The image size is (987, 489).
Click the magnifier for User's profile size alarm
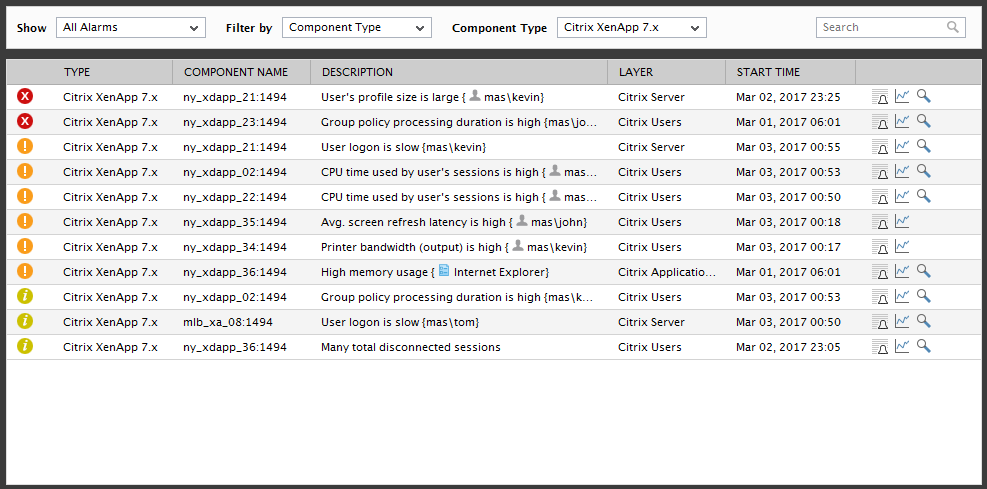coord(923,96)
